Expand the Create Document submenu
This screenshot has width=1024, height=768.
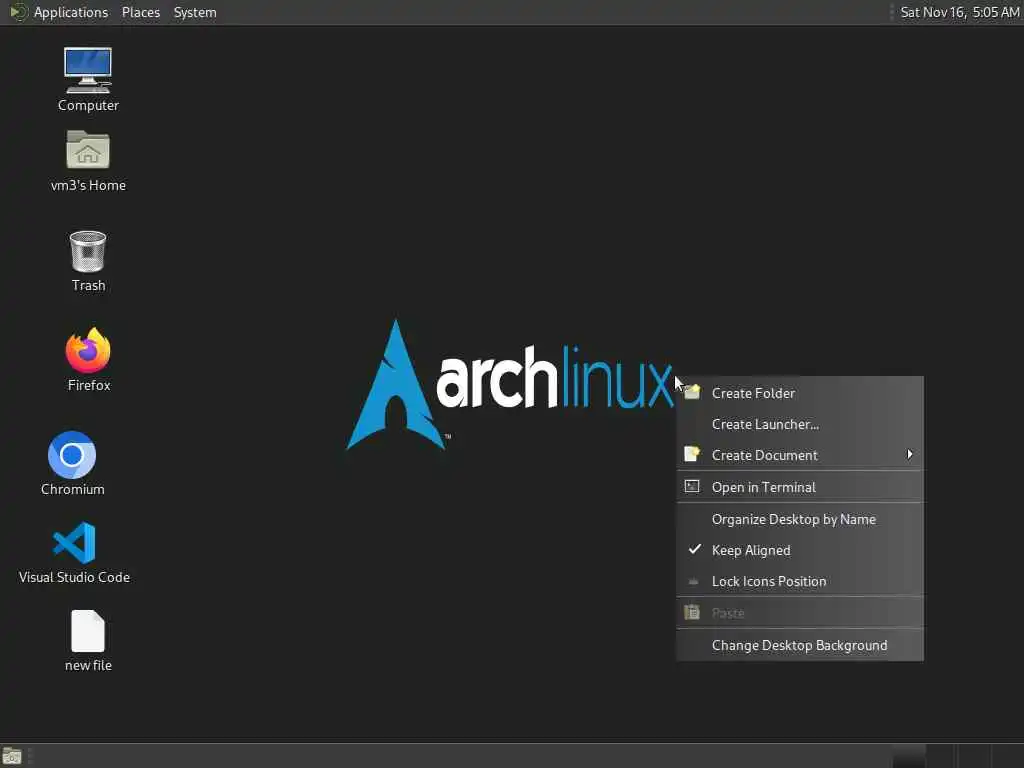(x=800, y=455)
